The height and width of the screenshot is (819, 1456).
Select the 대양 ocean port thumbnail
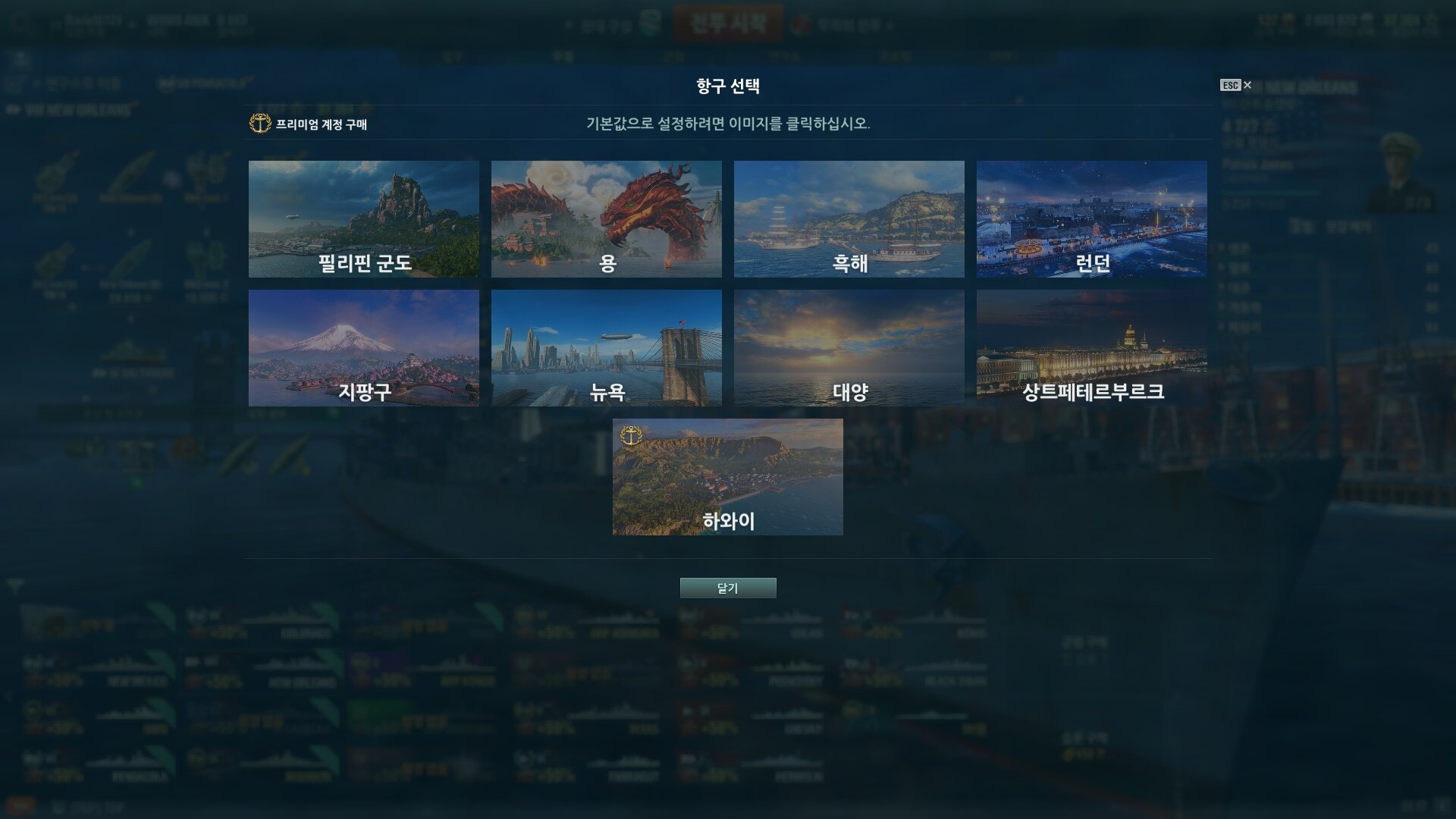pos(849,348)
